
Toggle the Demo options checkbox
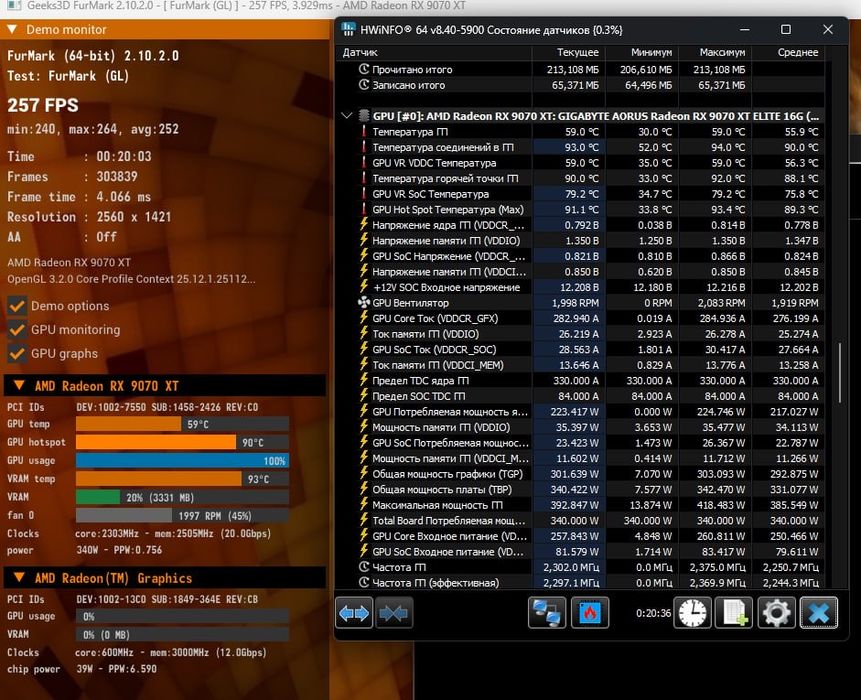(17, 306)
